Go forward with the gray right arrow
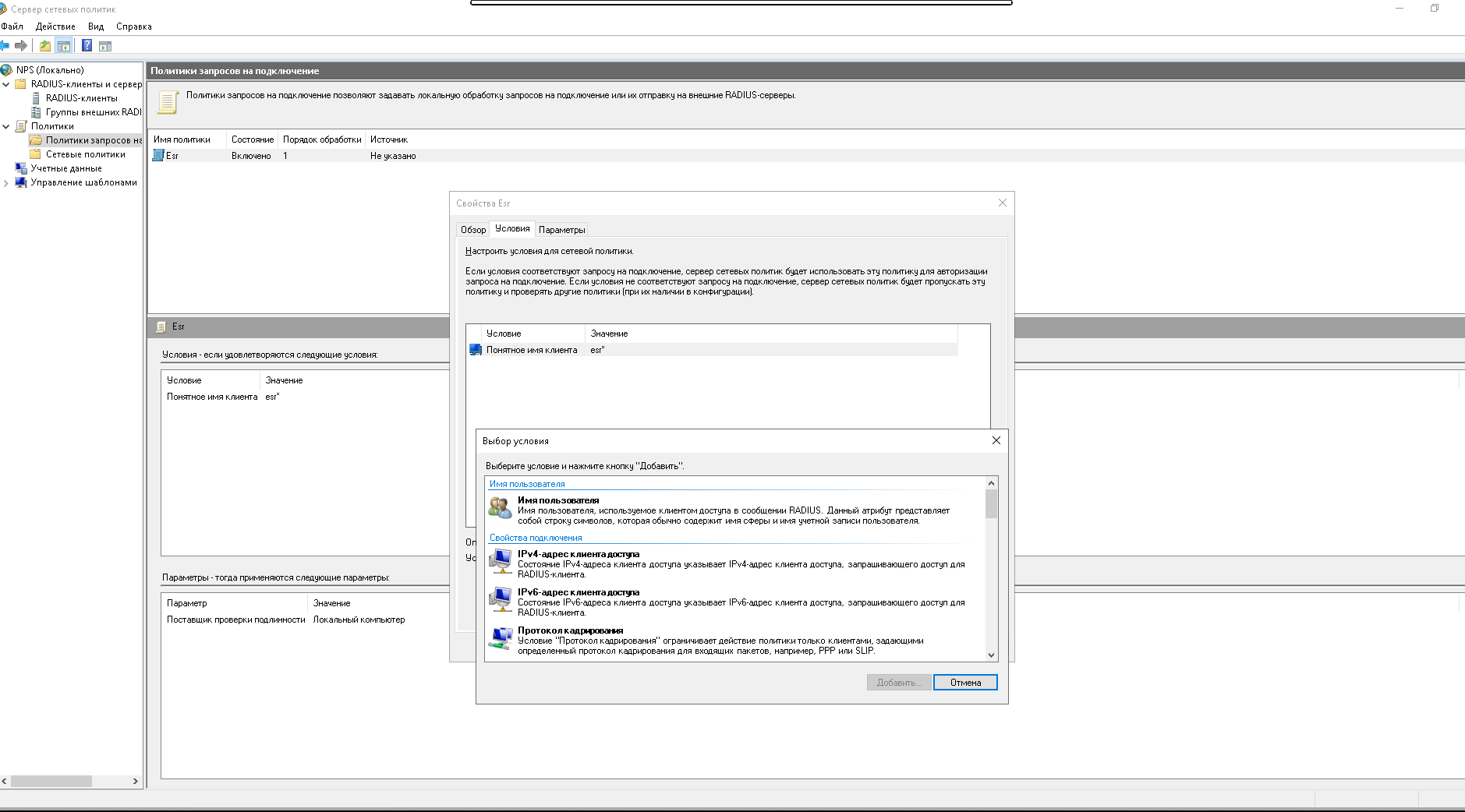 21,46
